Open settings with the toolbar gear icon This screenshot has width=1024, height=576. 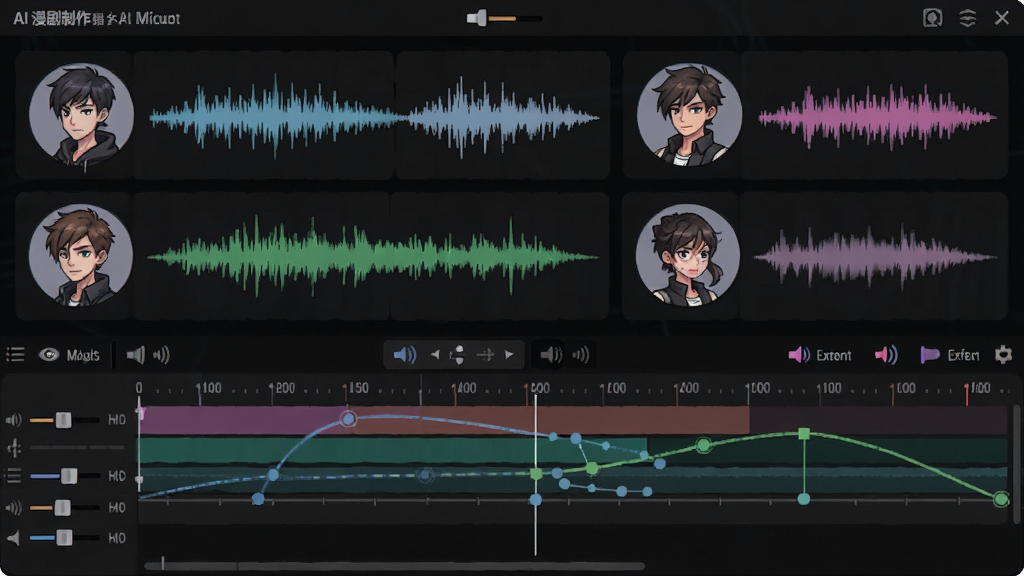click(1003, 355)
